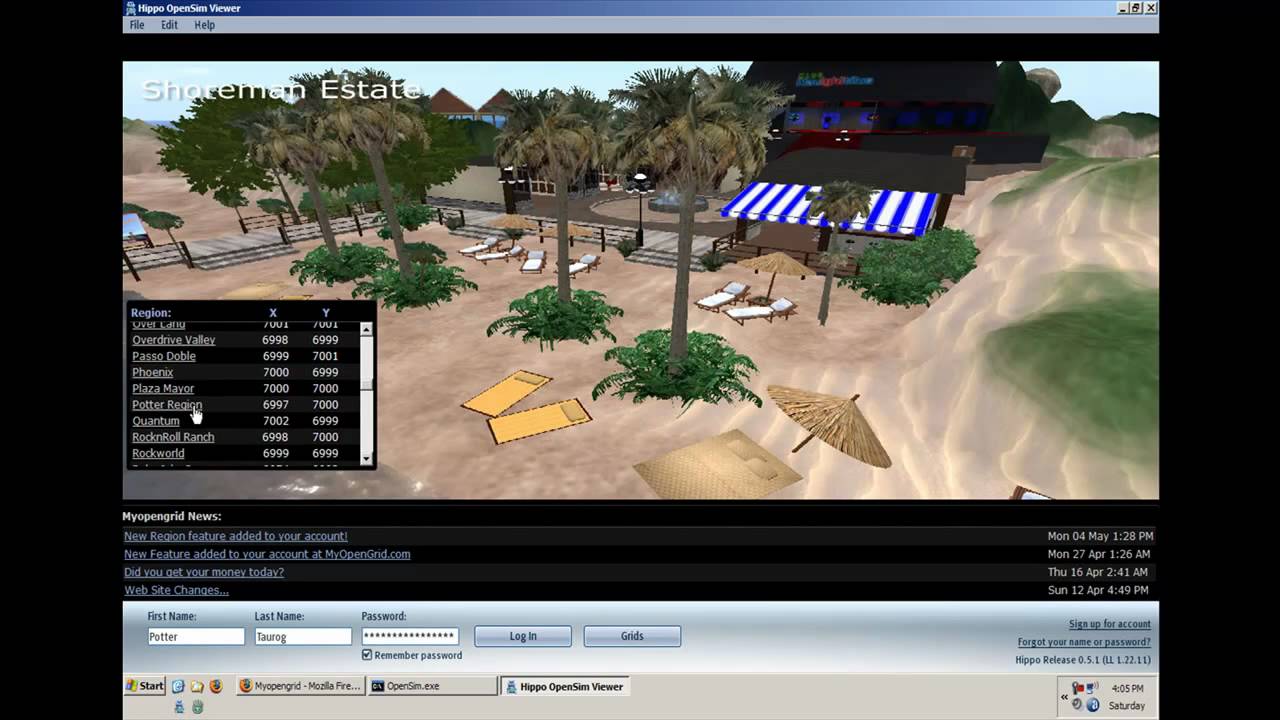Click the blue round 'a' tray icon
This screenshot has width=1280, height=720.
click(x=1093, y=705)
